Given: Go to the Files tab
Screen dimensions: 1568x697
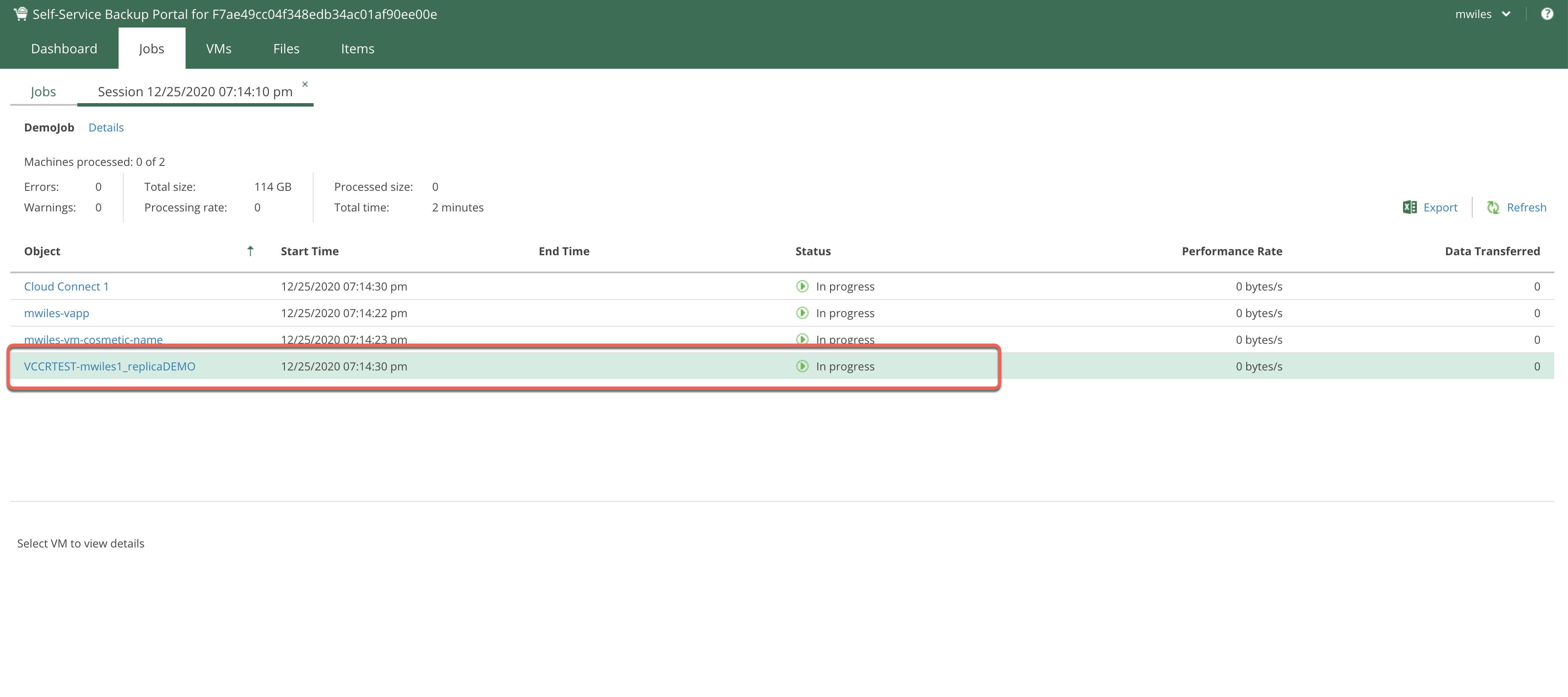Looking at the screenshot, I should 286,49.
